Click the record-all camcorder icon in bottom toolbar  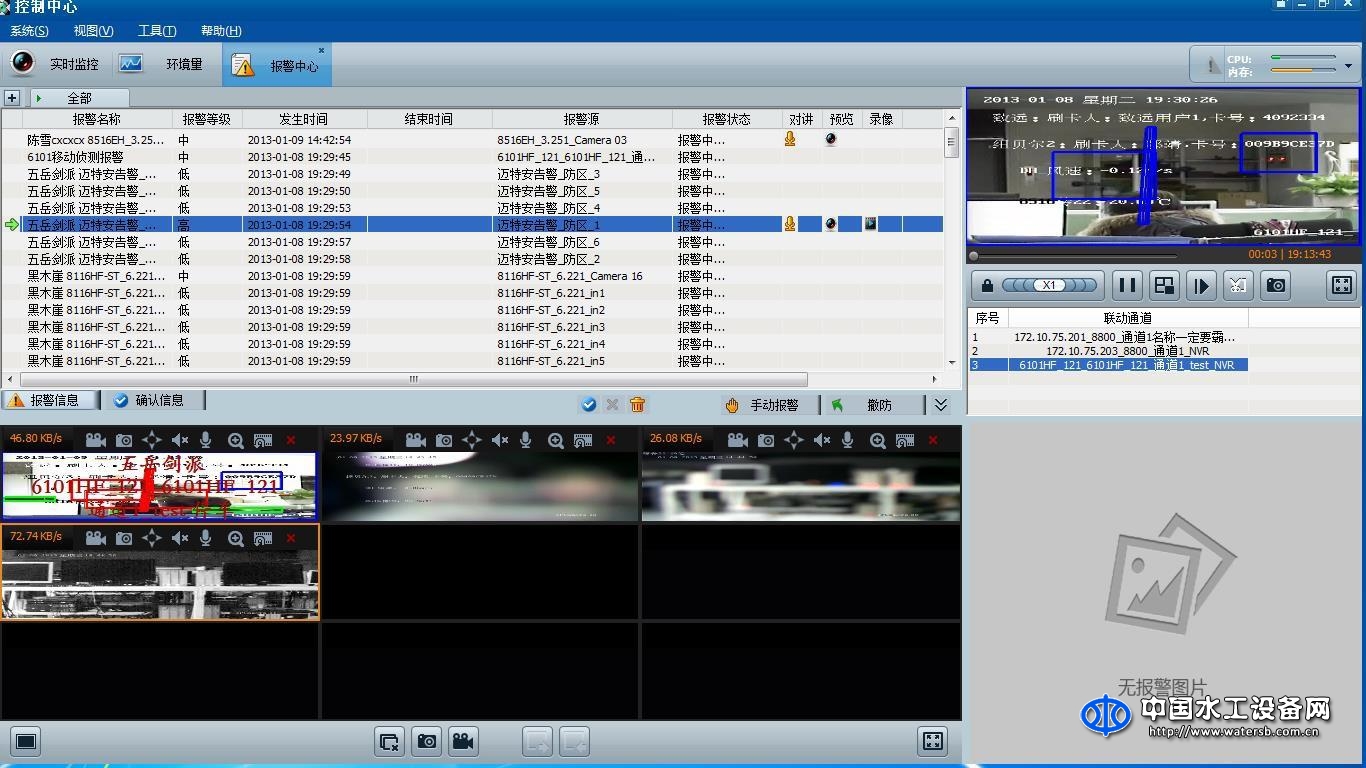click(x=463, y=742)
